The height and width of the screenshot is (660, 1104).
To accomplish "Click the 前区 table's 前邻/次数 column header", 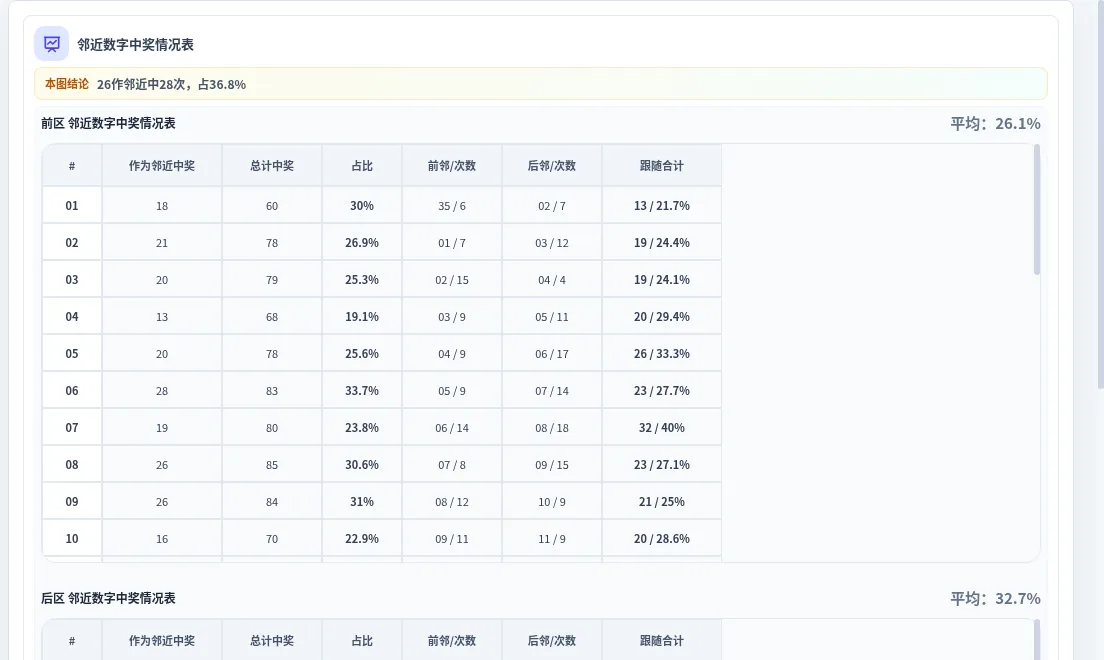I will click(x=452, y=166).
